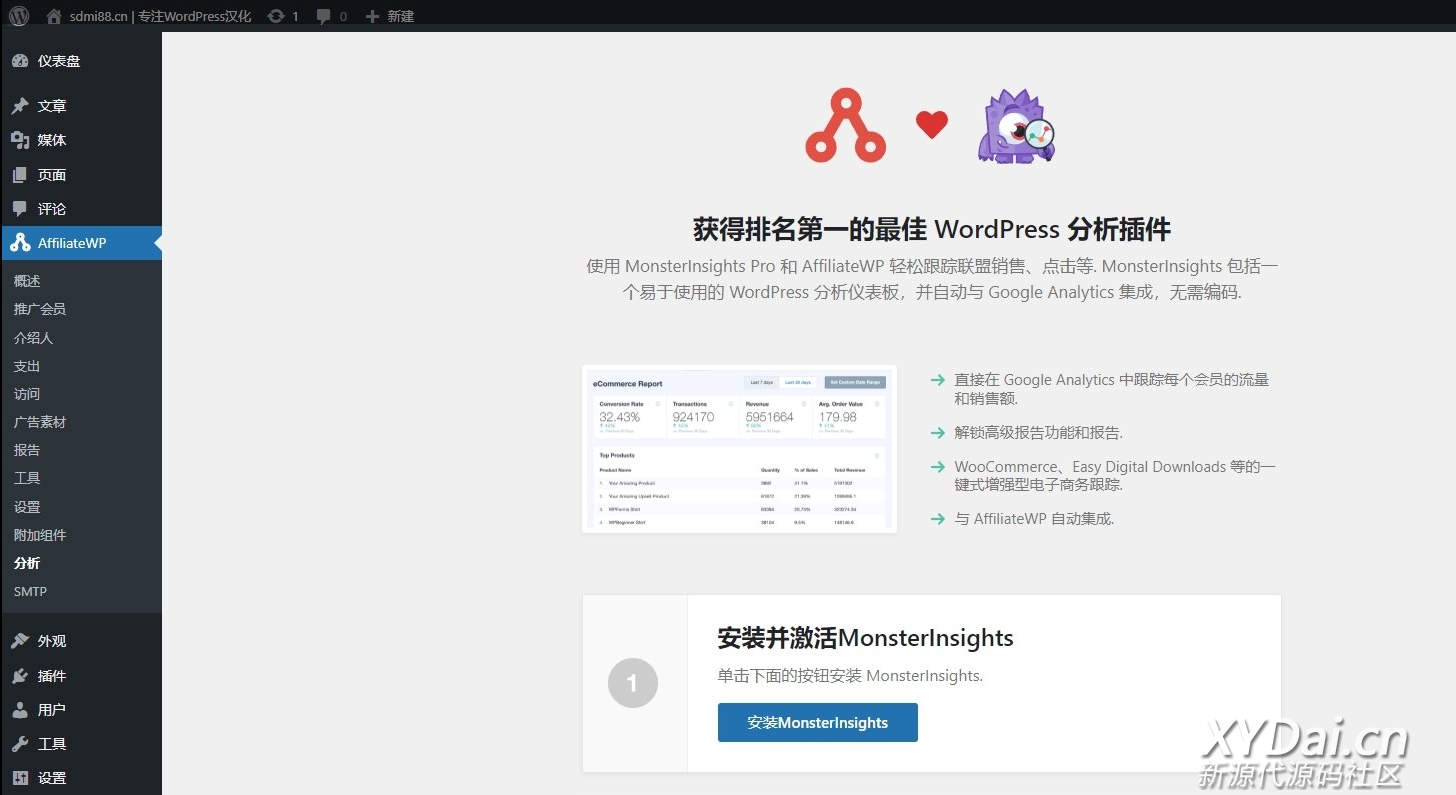Select 推广会员 under AffiliateWP
1456x795 pixels.
40,309
